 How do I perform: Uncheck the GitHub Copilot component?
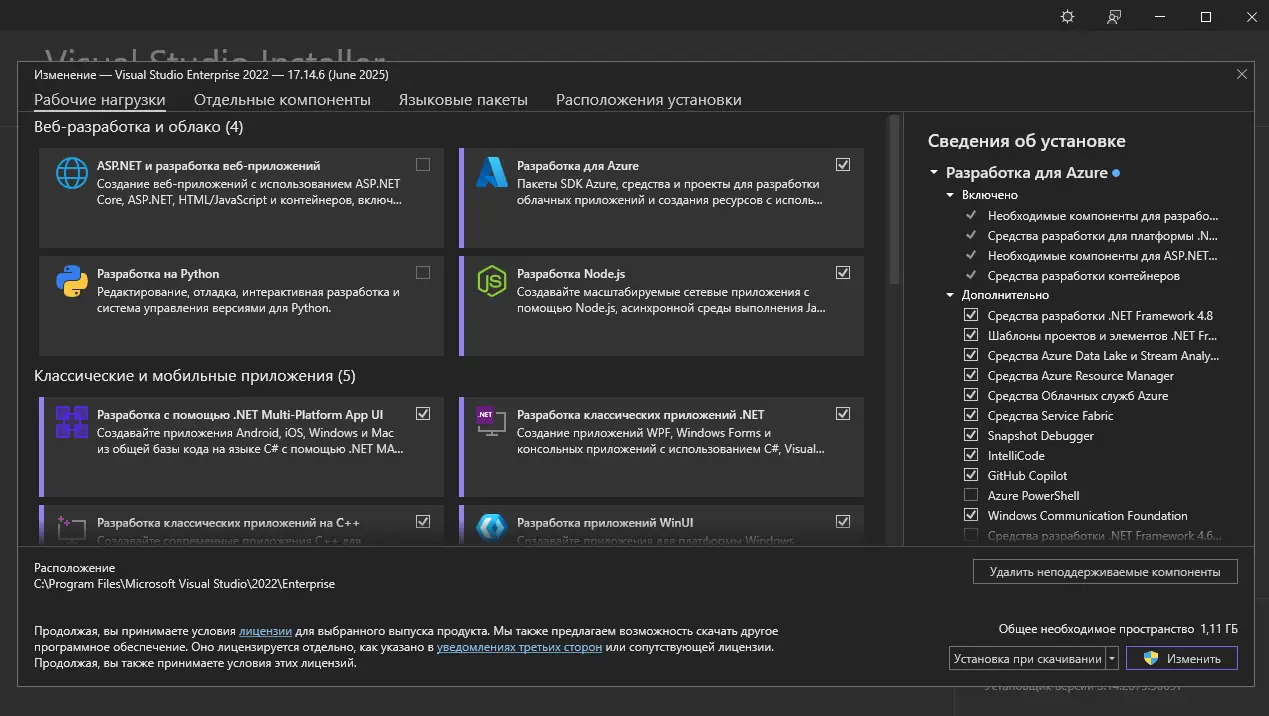pos(971,476)
